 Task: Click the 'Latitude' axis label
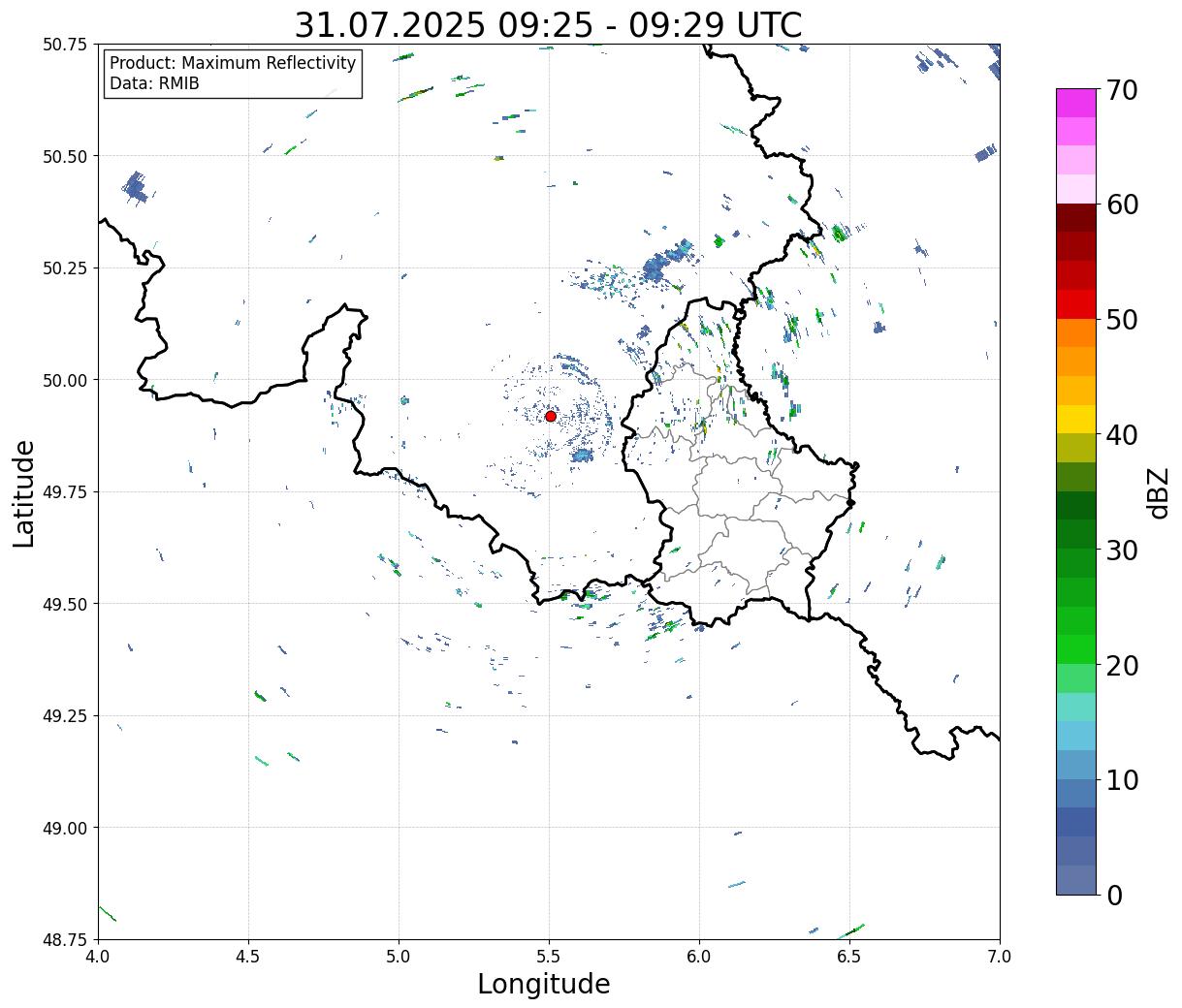pyautogui.click(x=24, y=493)
